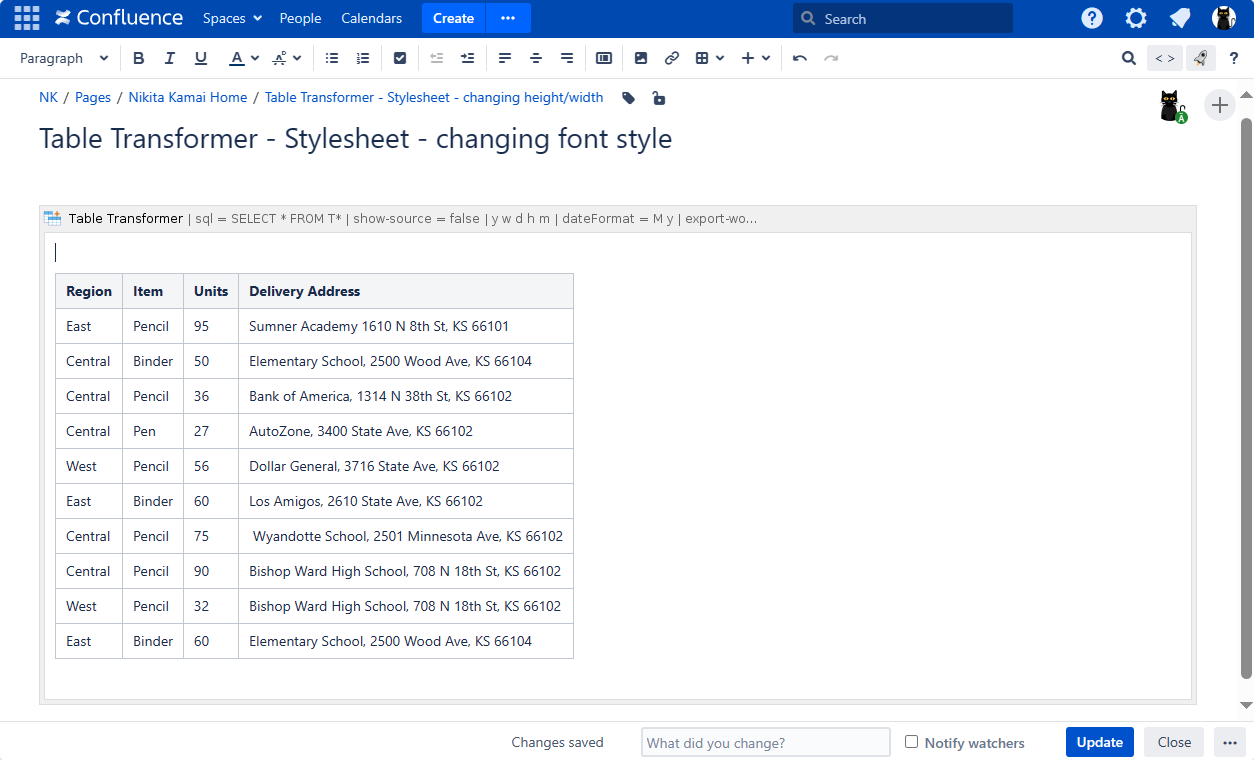This screenshot has height=760, width=1254.
Task: Toggle bold text formatting
Action: [x=139, y=58]
